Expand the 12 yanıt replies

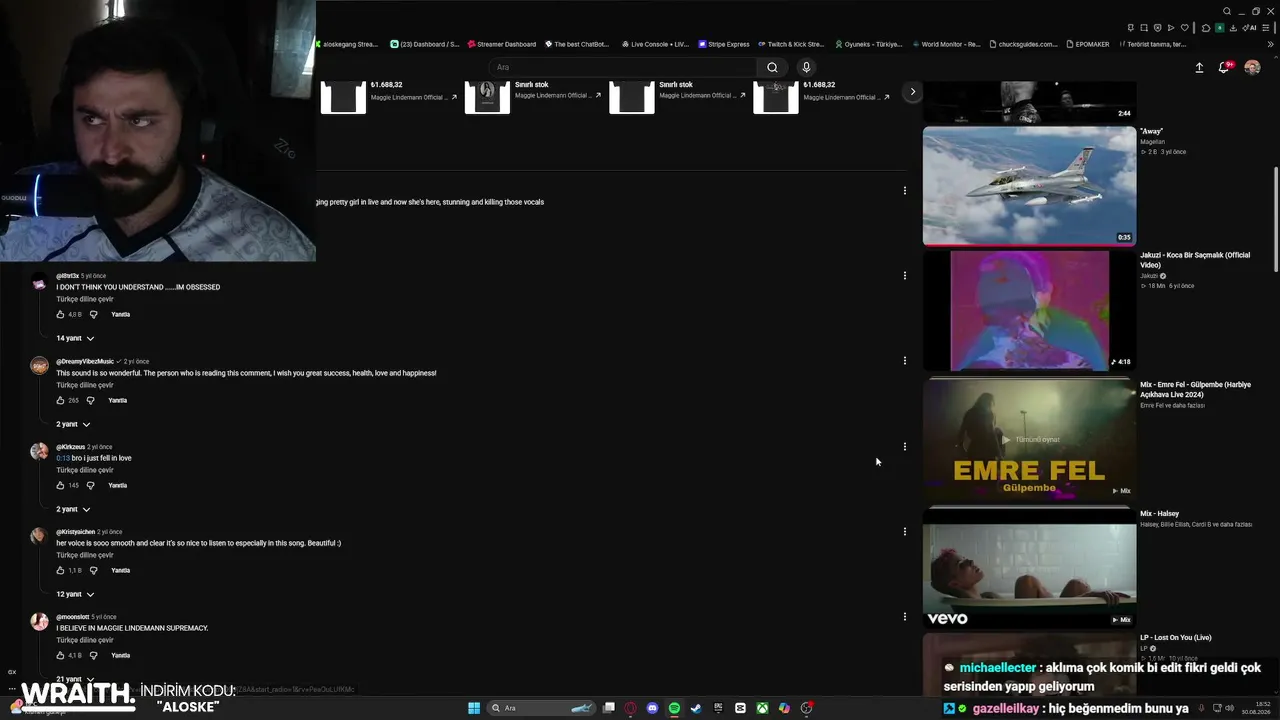pos(75,594)
